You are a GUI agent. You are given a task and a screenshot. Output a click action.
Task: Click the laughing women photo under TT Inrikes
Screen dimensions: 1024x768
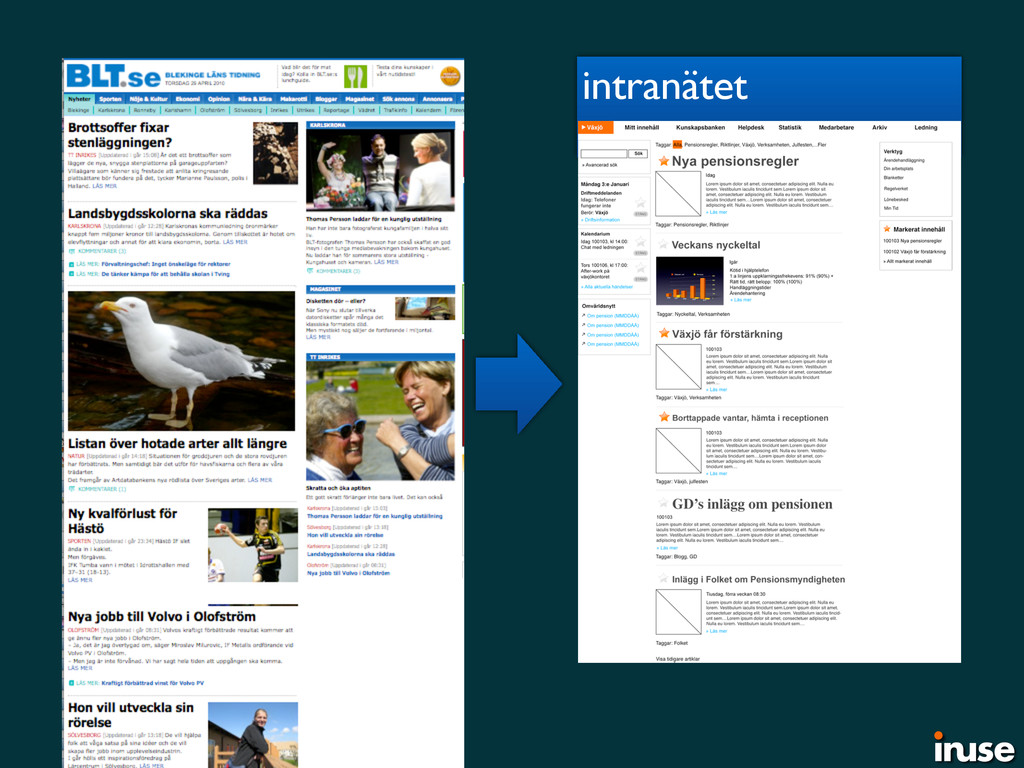pos(381,421)
